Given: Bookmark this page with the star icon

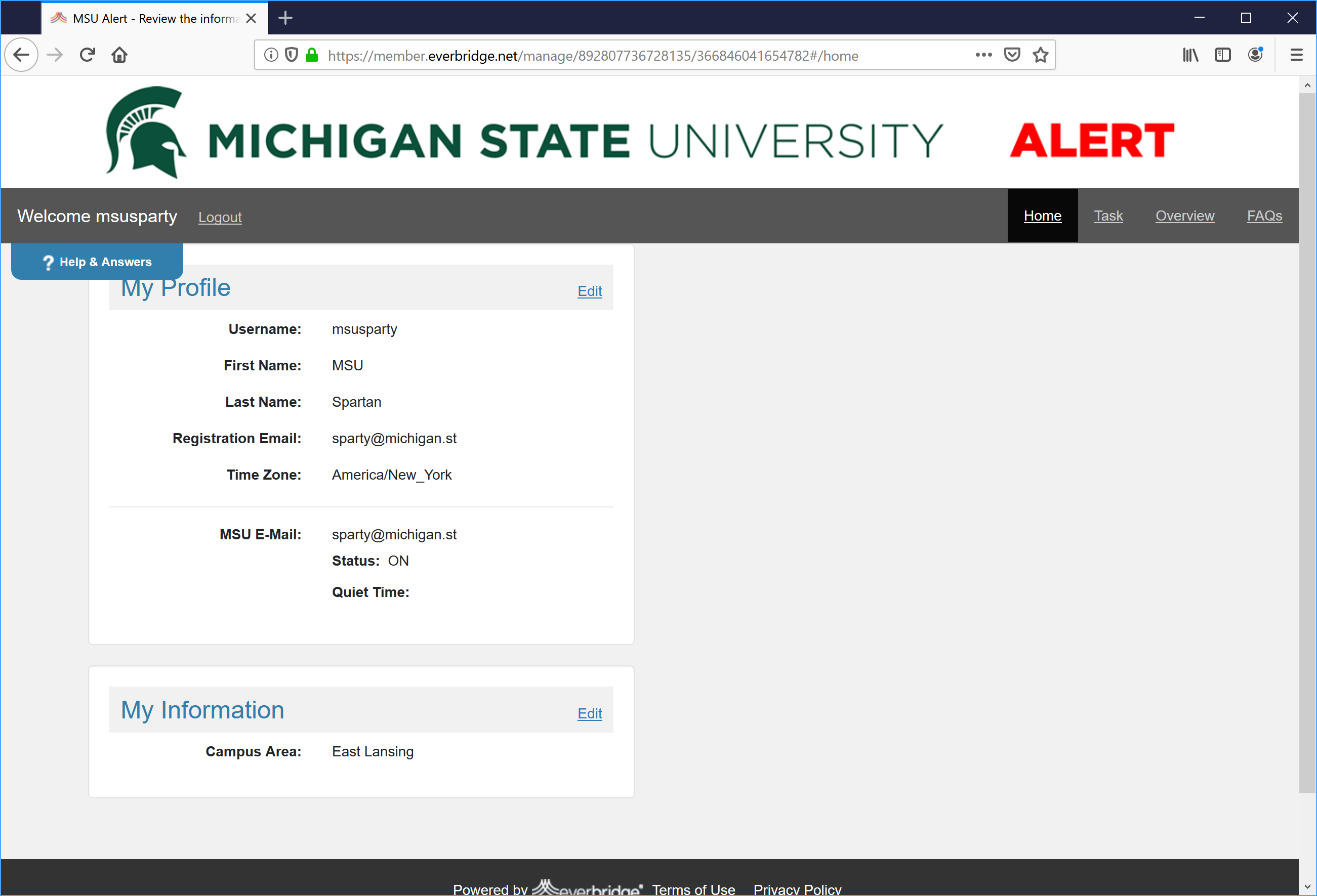Looking at the screenshot, I should click(1041, 55).
